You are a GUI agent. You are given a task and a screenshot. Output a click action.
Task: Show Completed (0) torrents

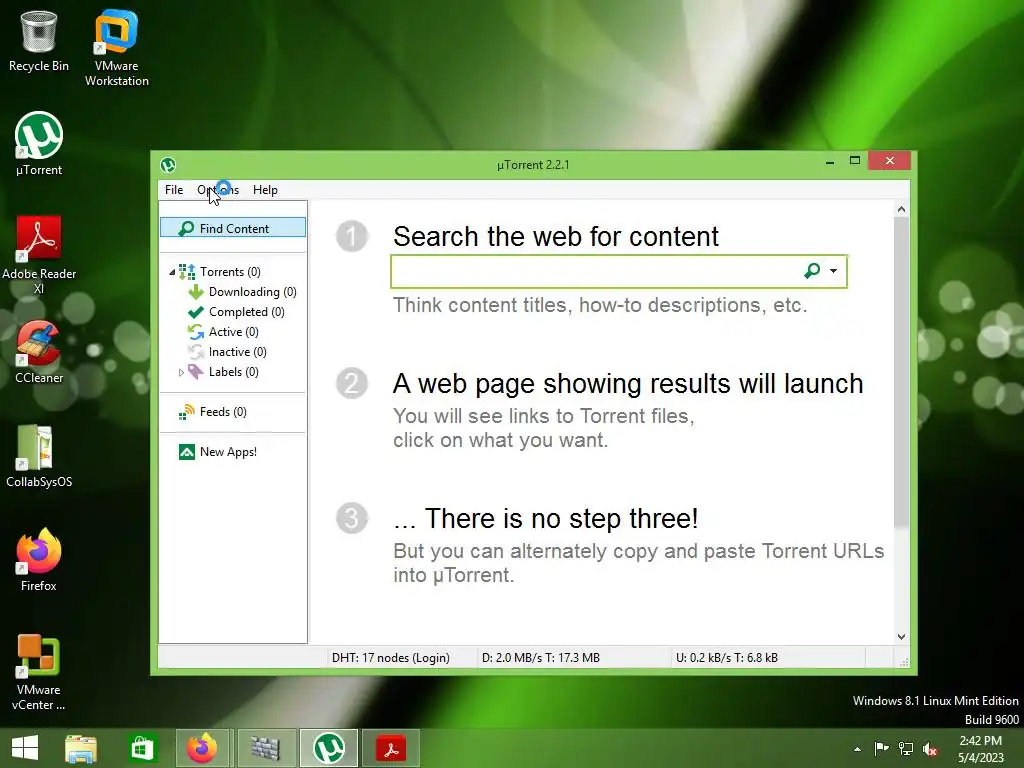pyautogui.click(x=246, y=312)
